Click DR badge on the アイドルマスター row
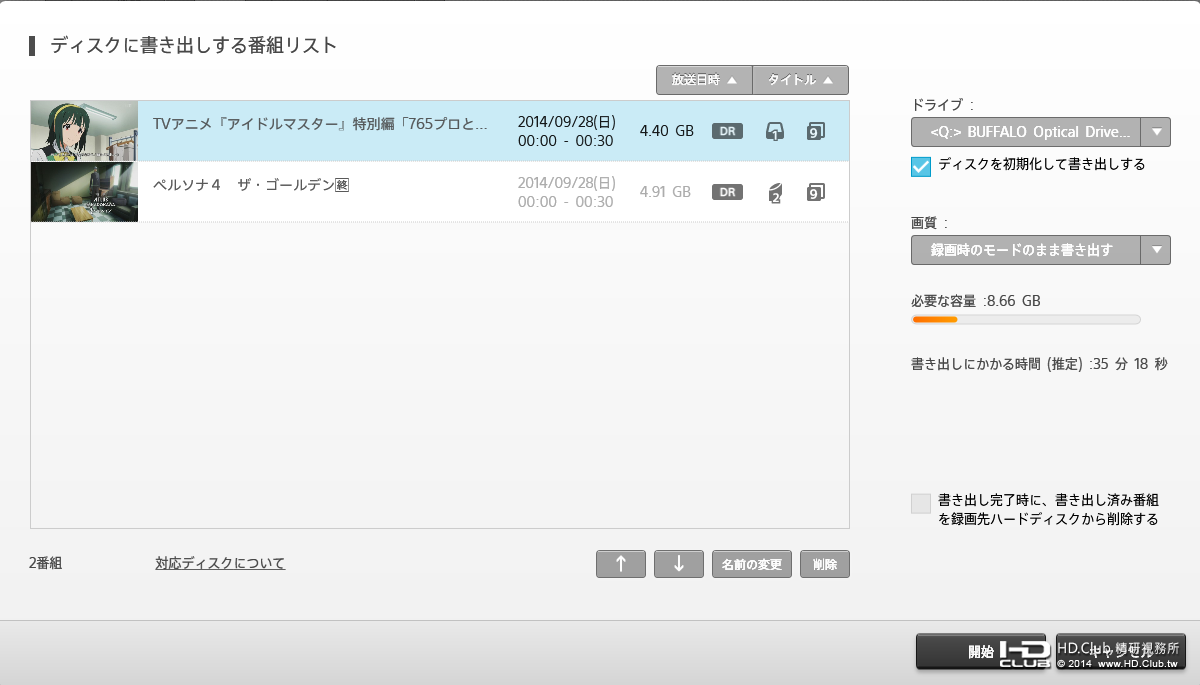This screenshot has width=1200, height=685. tap(727, 131)
